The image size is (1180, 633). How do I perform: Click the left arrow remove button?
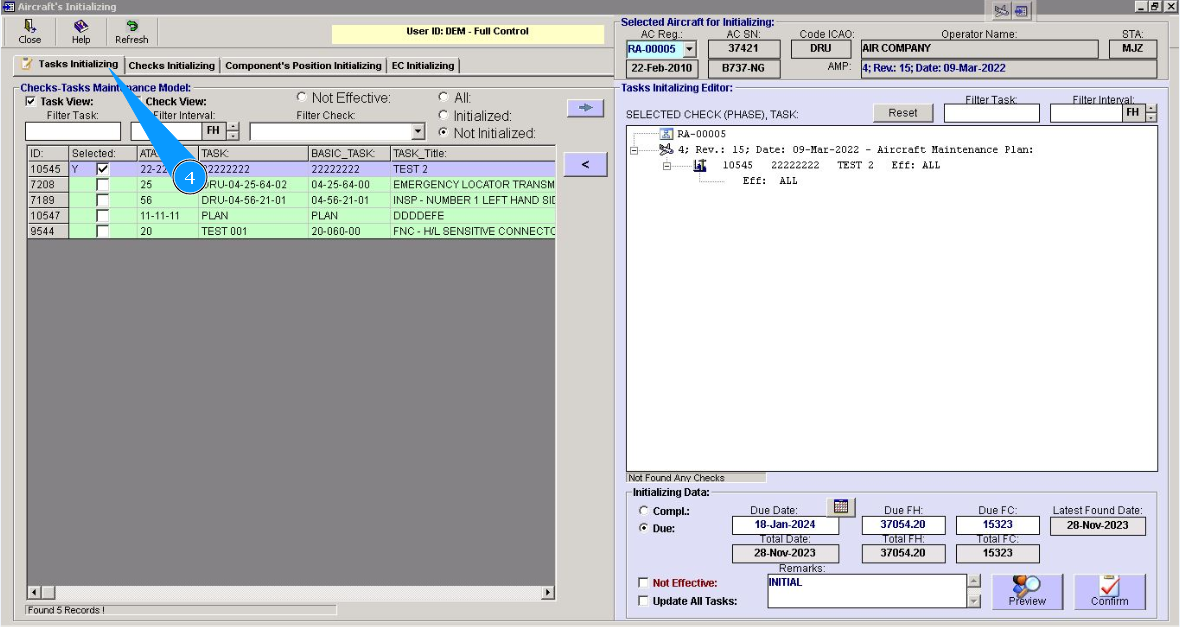tap(585, 165)
